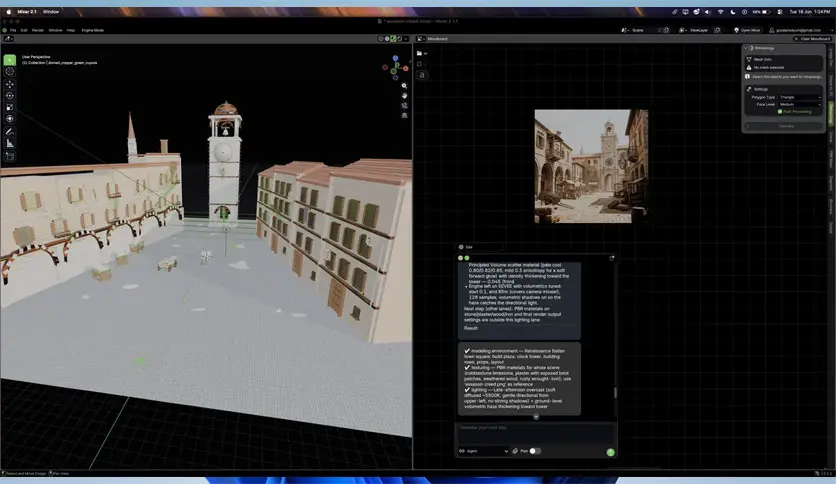
Task: Open the Agent mode dropdown in chat
Action: click(484, 451)
